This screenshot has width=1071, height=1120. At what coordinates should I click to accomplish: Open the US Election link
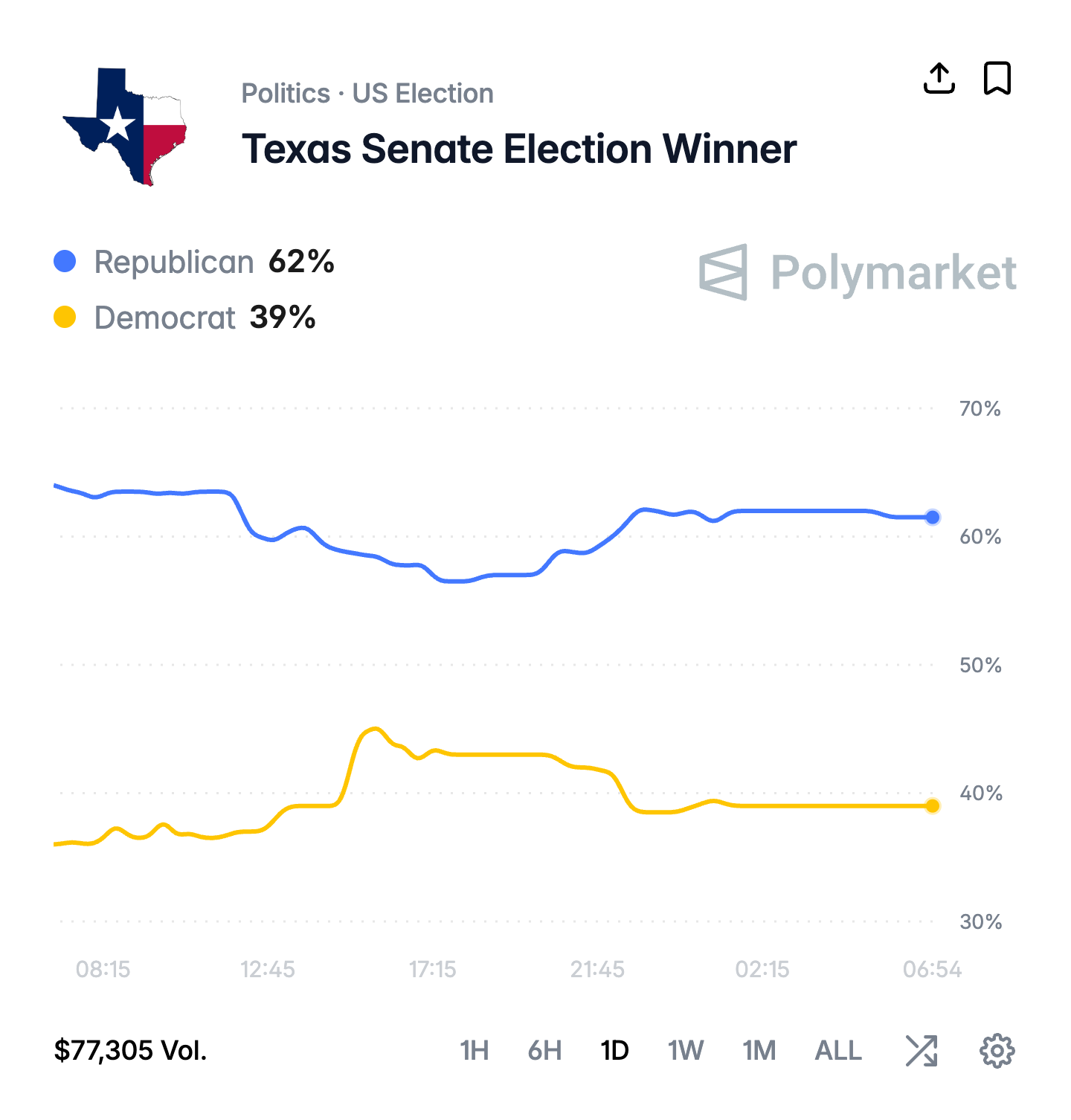pyautogui.click(x=422, y=94)
